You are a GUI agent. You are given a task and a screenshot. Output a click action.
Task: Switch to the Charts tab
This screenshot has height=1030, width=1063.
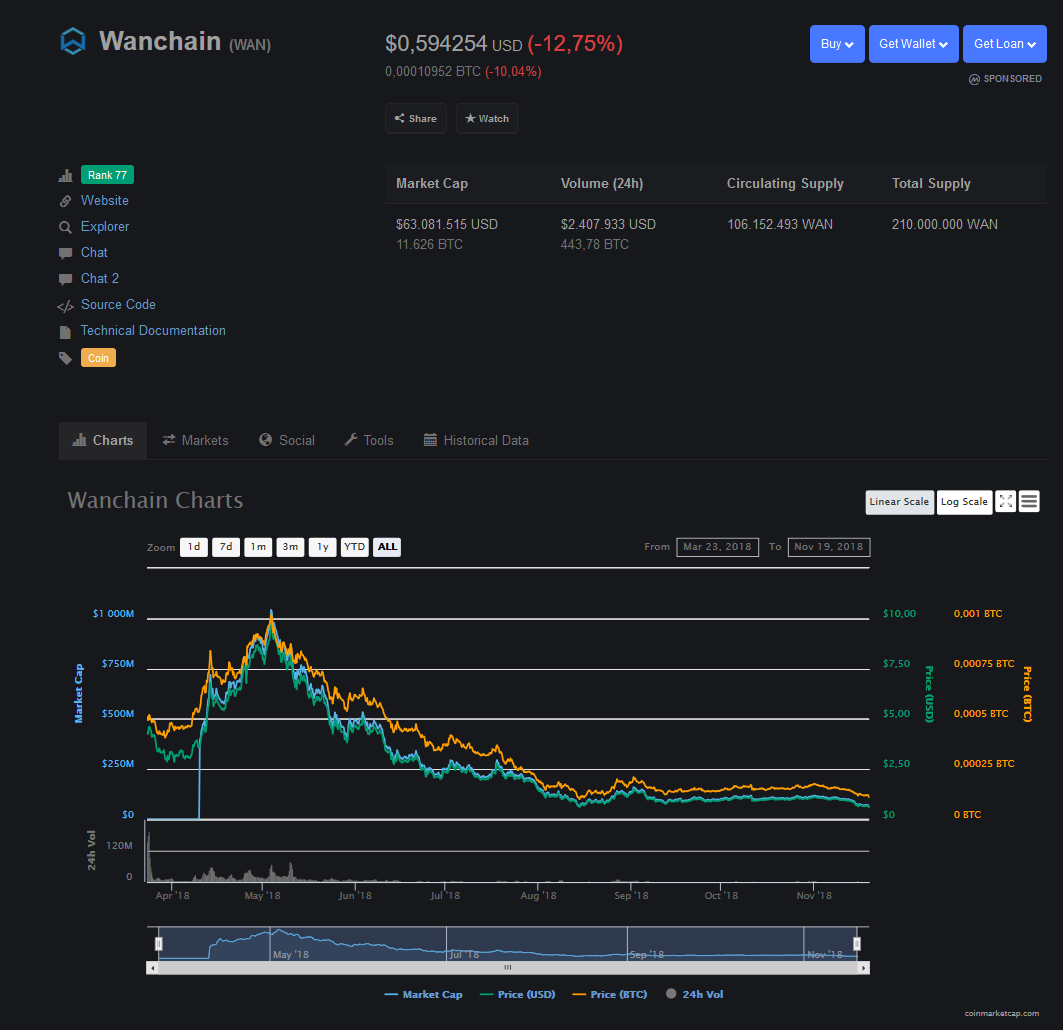click(103, 441)
